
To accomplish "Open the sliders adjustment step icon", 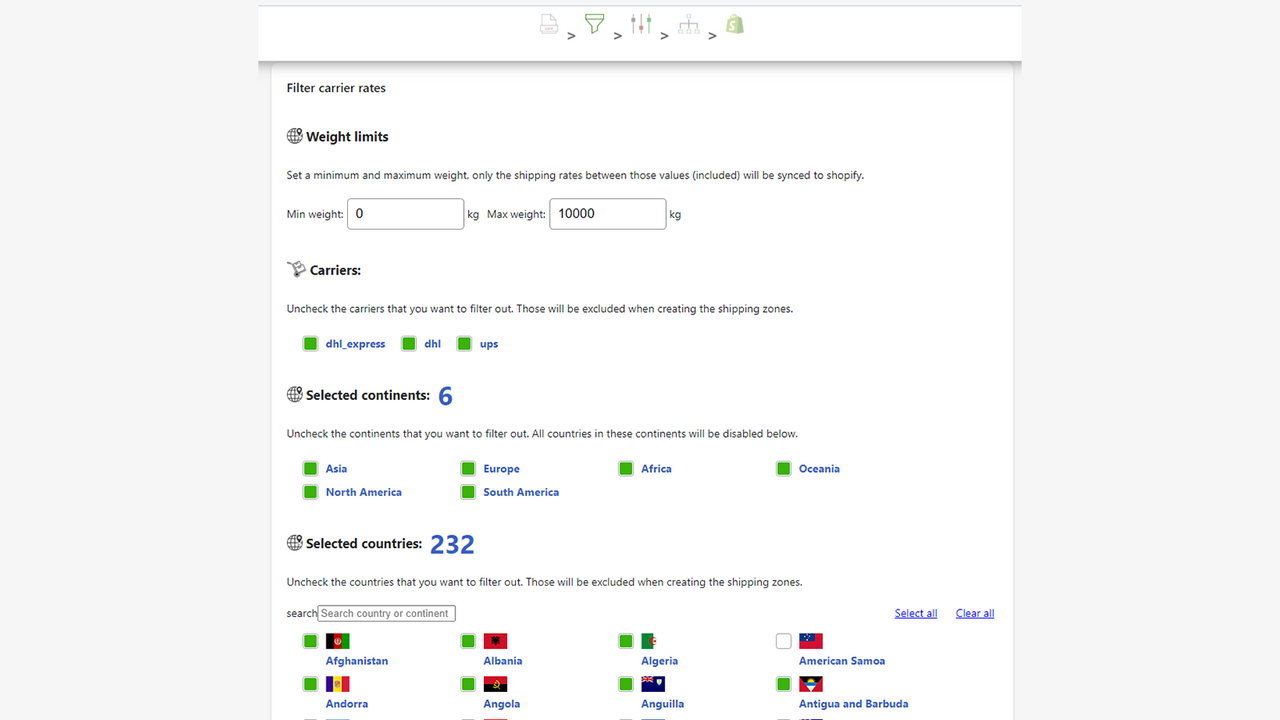I will coord(641,24).
